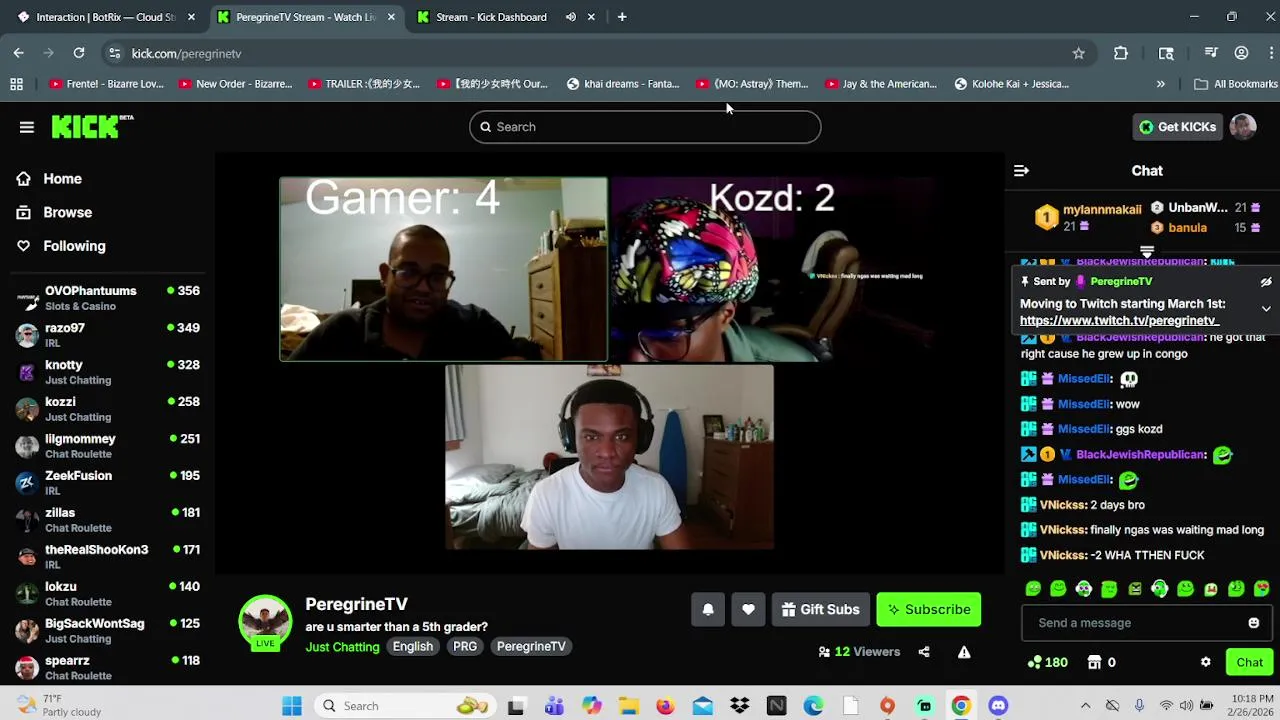Open spearrz channel in sidebar
This screenshot has height=720, width=1280.
[x=107, y=667]
